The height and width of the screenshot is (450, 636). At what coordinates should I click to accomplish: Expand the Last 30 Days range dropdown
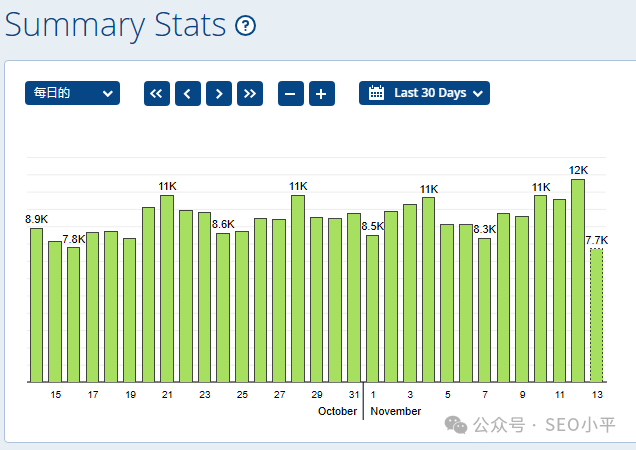click(424, 93)
